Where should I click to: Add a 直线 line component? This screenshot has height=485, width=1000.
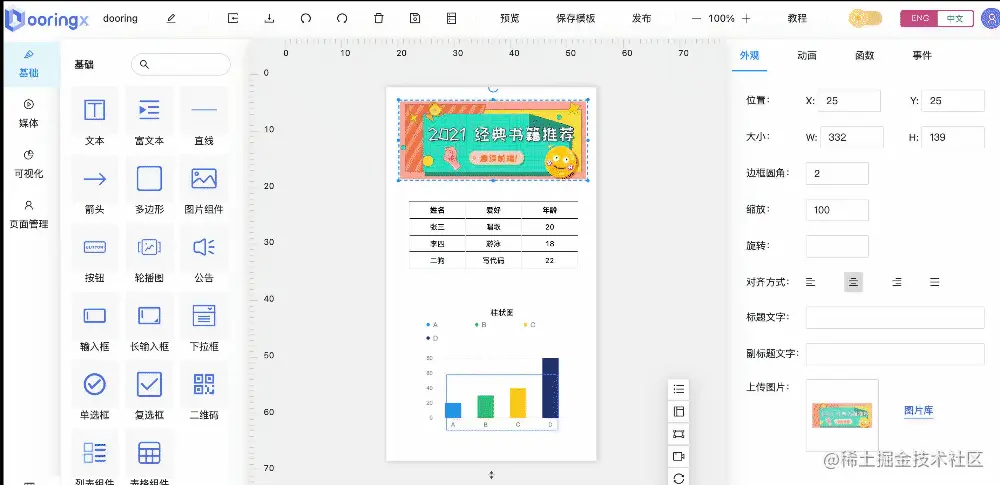click(204, 119)
